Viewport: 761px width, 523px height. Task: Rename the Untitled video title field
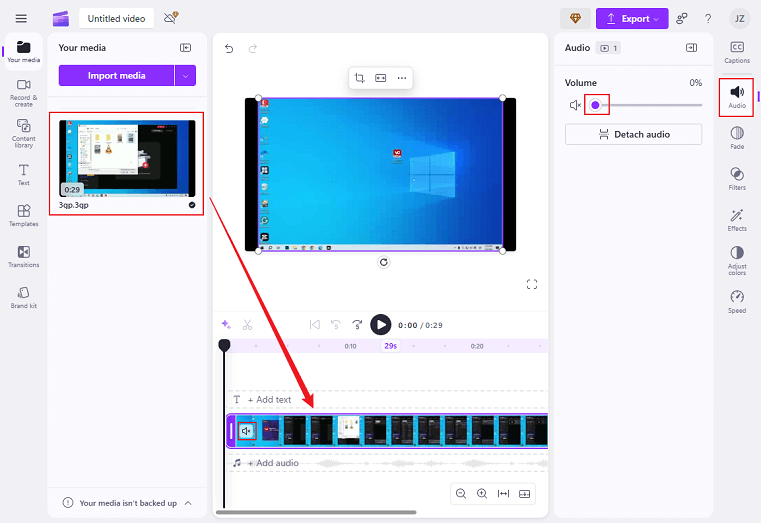click(116, 18)
